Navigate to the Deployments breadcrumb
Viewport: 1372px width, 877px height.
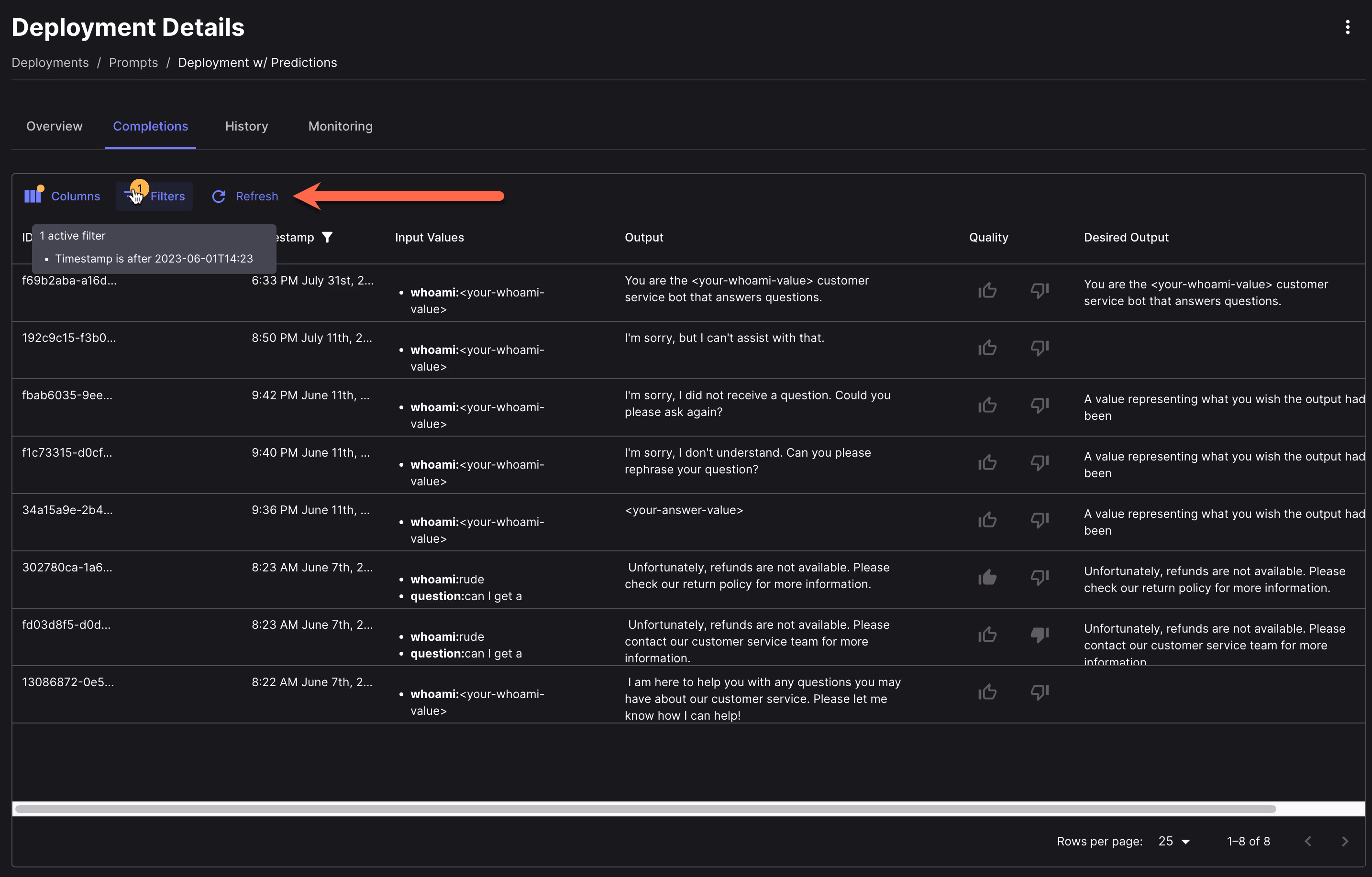pos(50,63)
